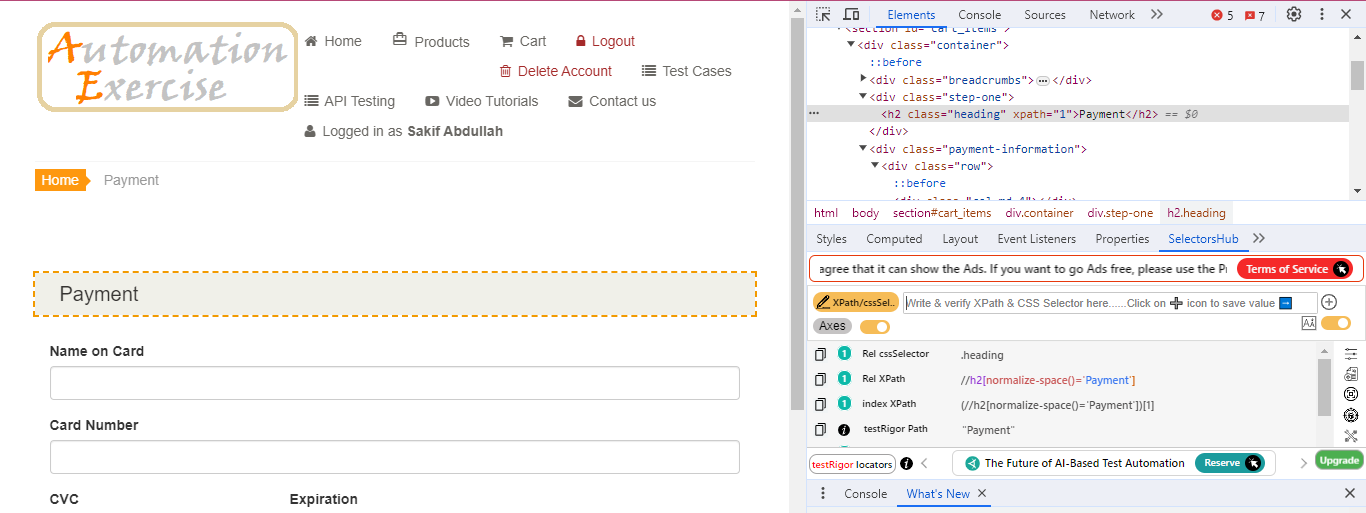Click the plus circle icon to save selector
The width and height of the screenshot is (1366, 513).
pos(1329,302)
